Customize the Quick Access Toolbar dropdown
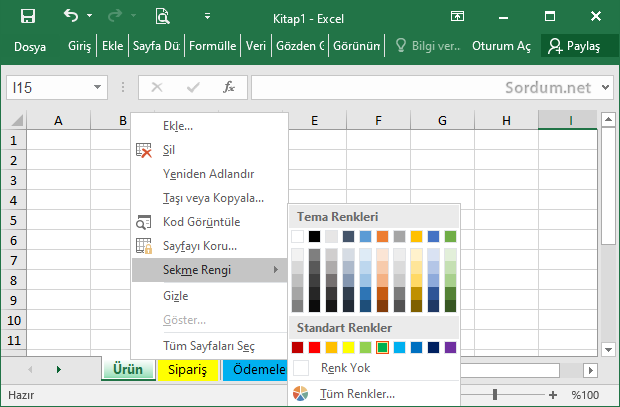The image size is (620, 407). tap(207, 16)
